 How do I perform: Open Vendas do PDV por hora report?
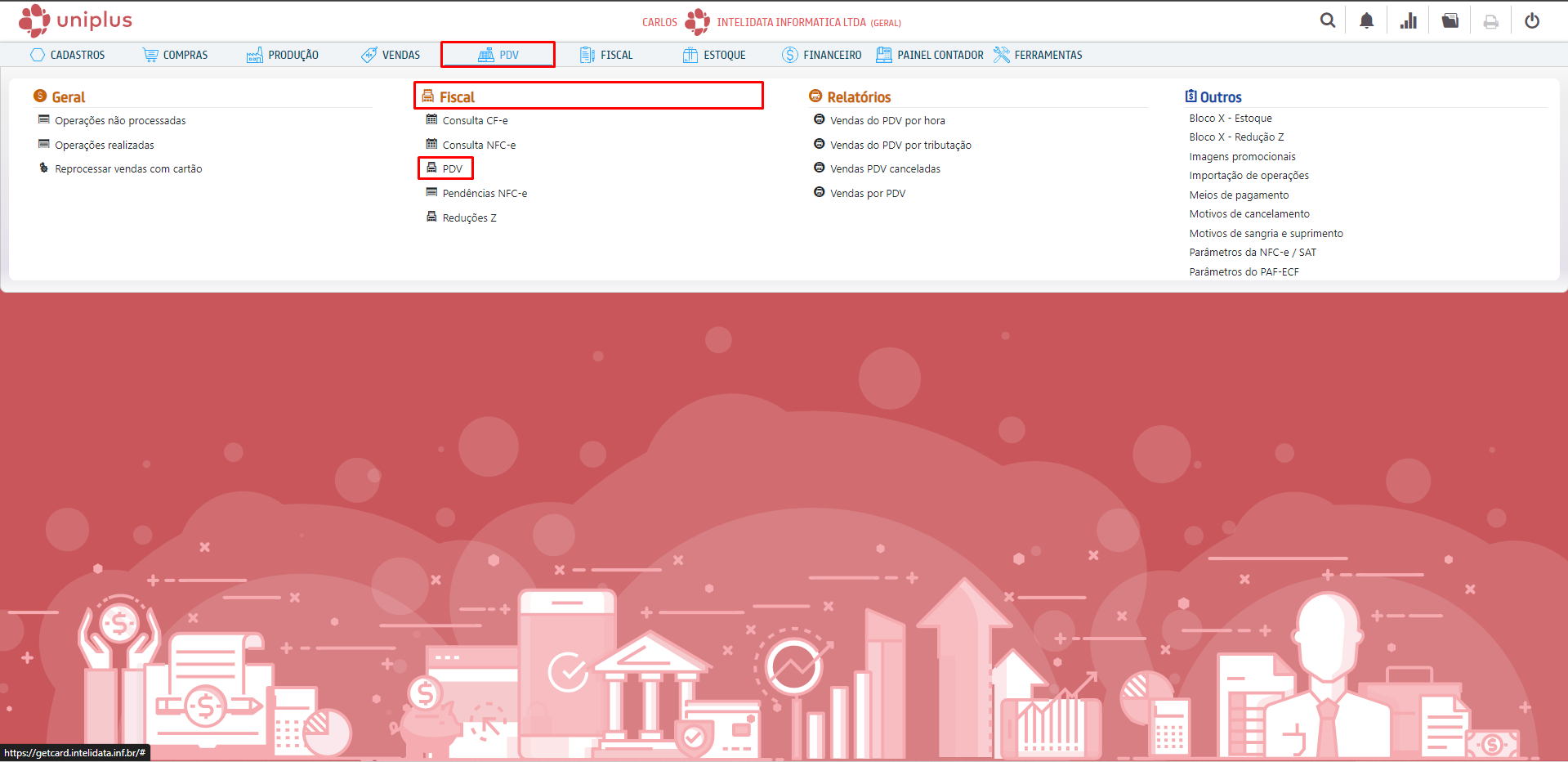[887, 120]
